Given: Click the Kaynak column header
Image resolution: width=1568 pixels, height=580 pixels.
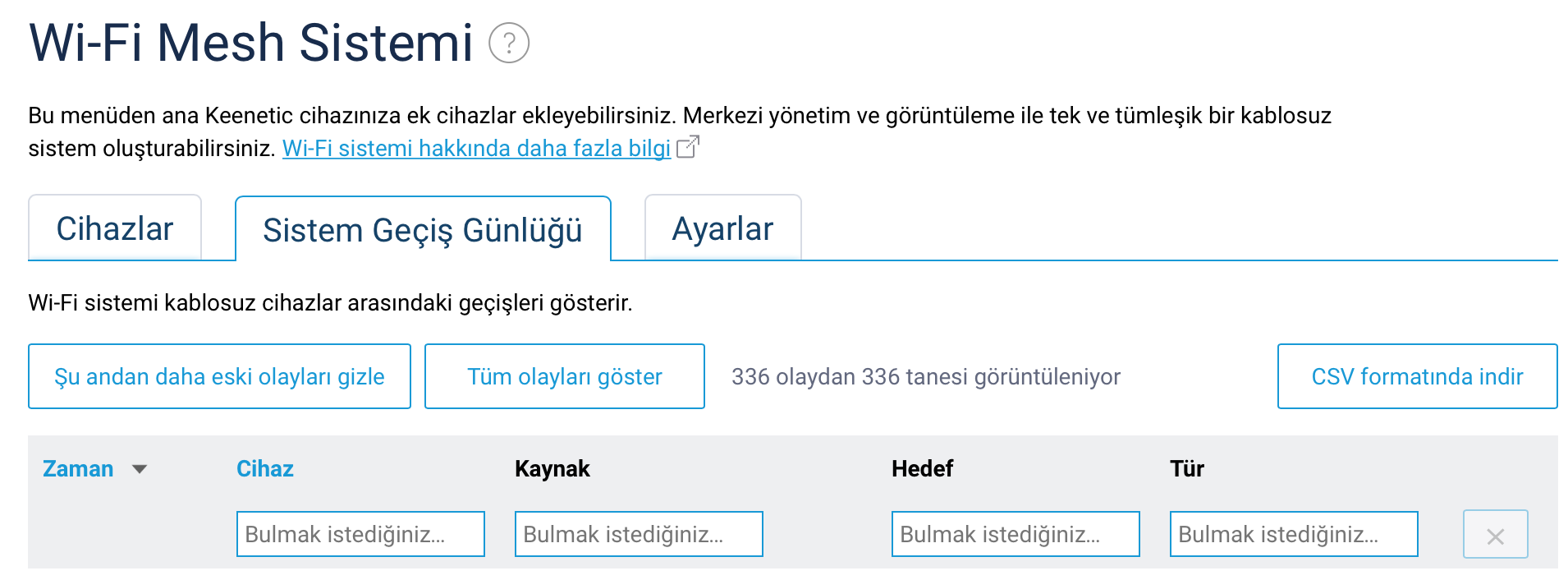Looking at the screenshot, I should tap(552, 468).
